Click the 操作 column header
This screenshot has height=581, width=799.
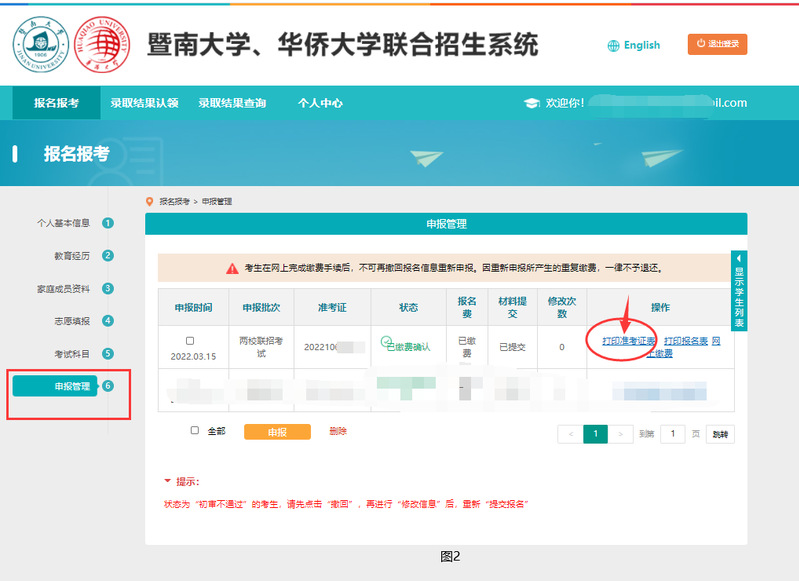tap(660, 307)
